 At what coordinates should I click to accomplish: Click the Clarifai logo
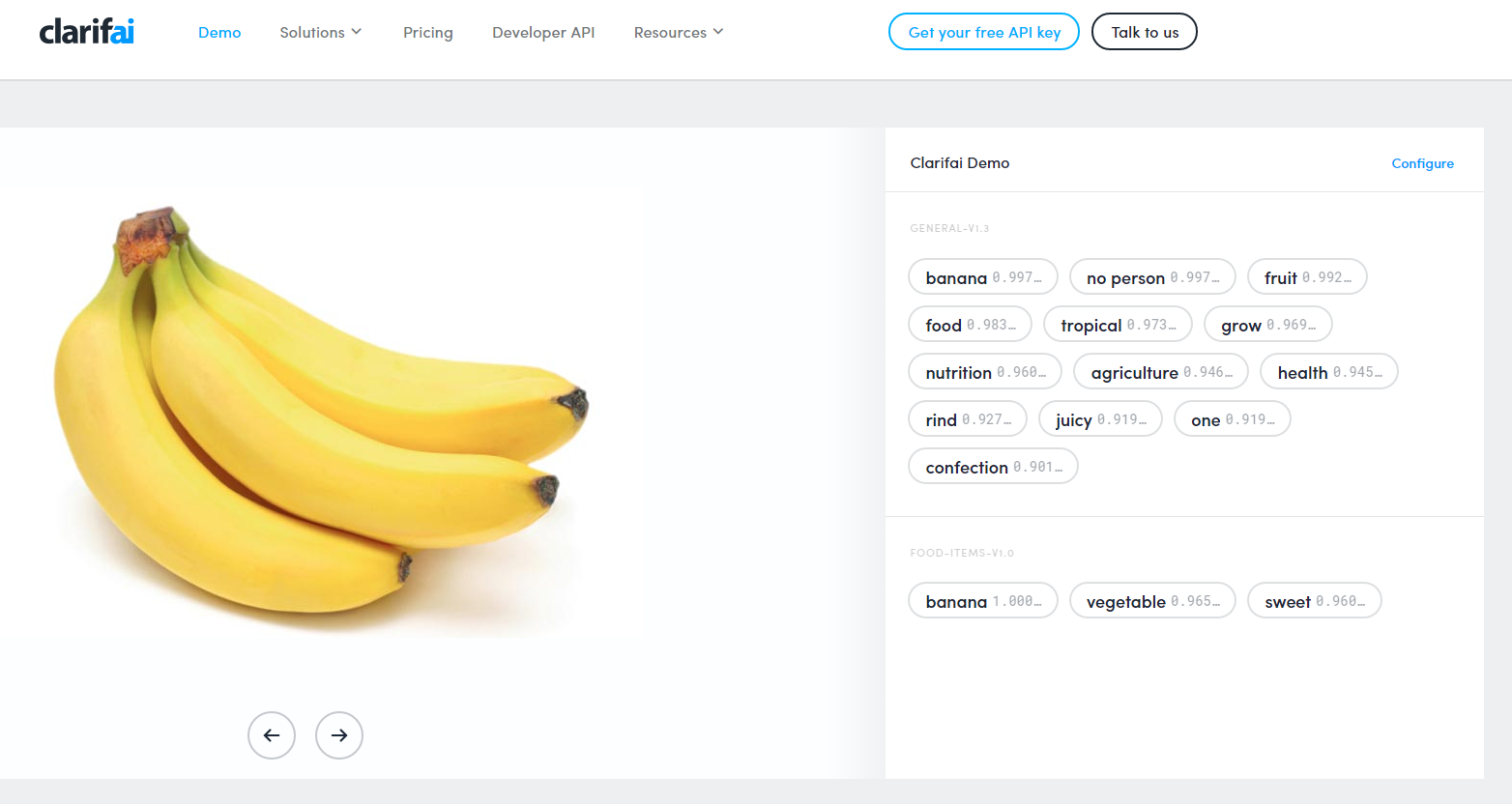coord(87,32)
